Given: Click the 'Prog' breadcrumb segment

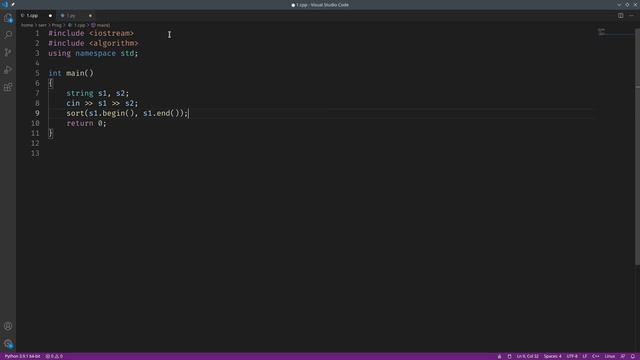Looking at the screenshot, I should [x=56, y=25].
